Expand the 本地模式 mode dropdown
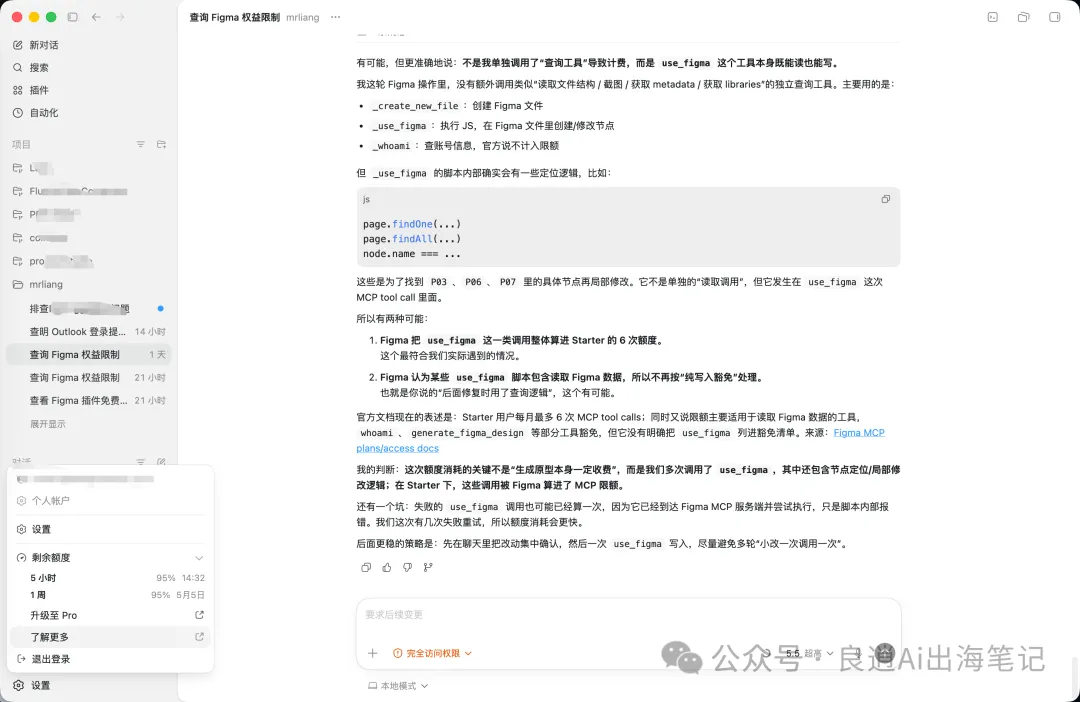 (x=398, y=686)
